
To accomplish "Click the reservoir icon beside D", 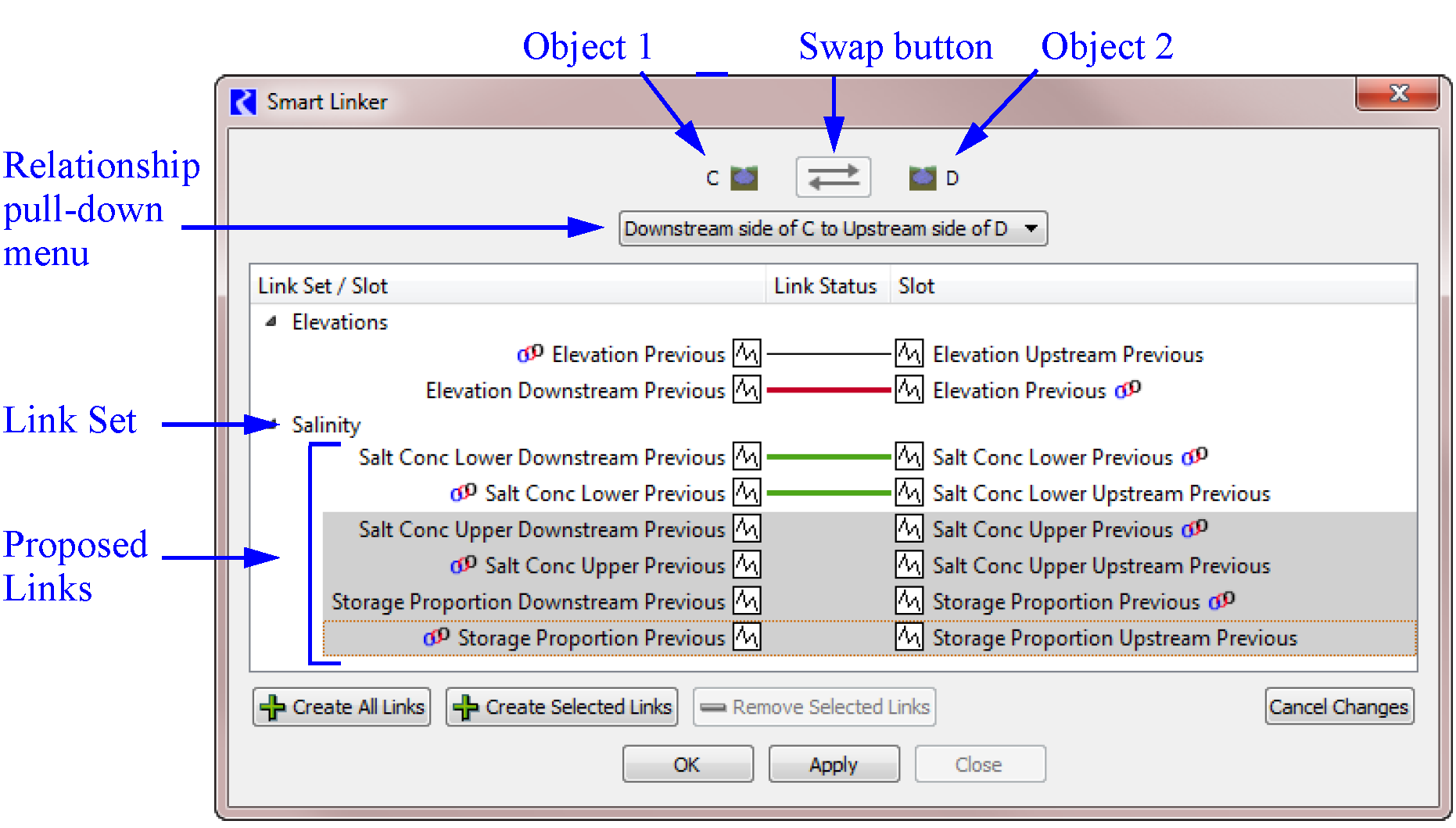I will (922, 177).
